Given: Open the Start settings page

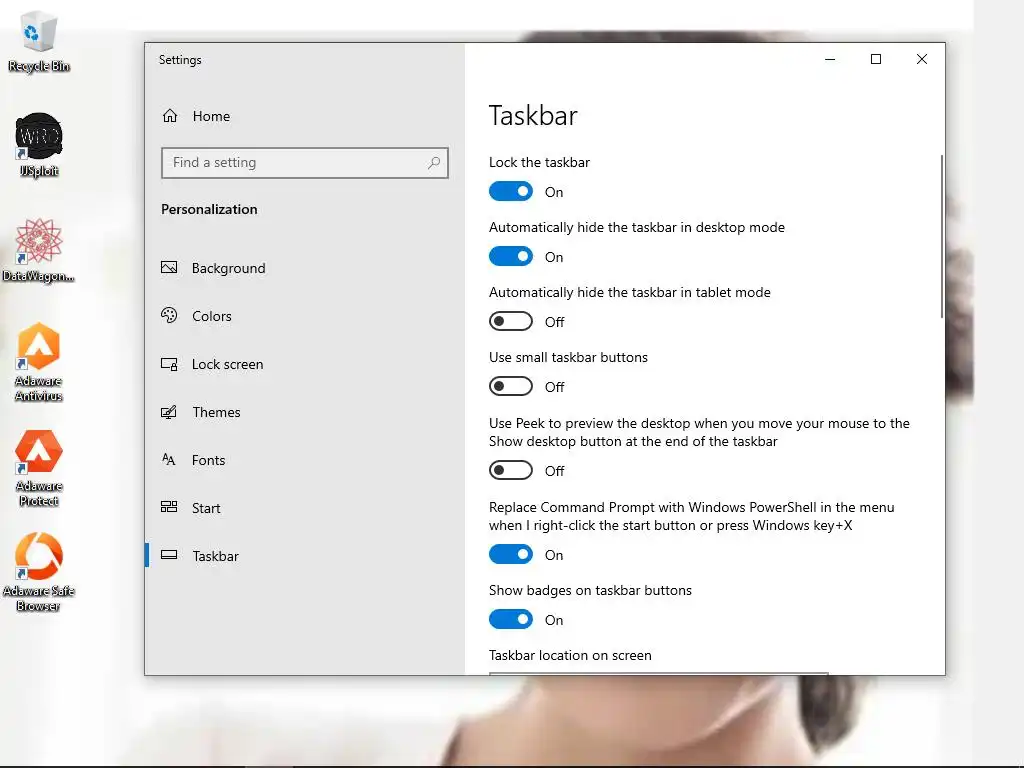Looking at the screenshot, I should click(206, 508).
